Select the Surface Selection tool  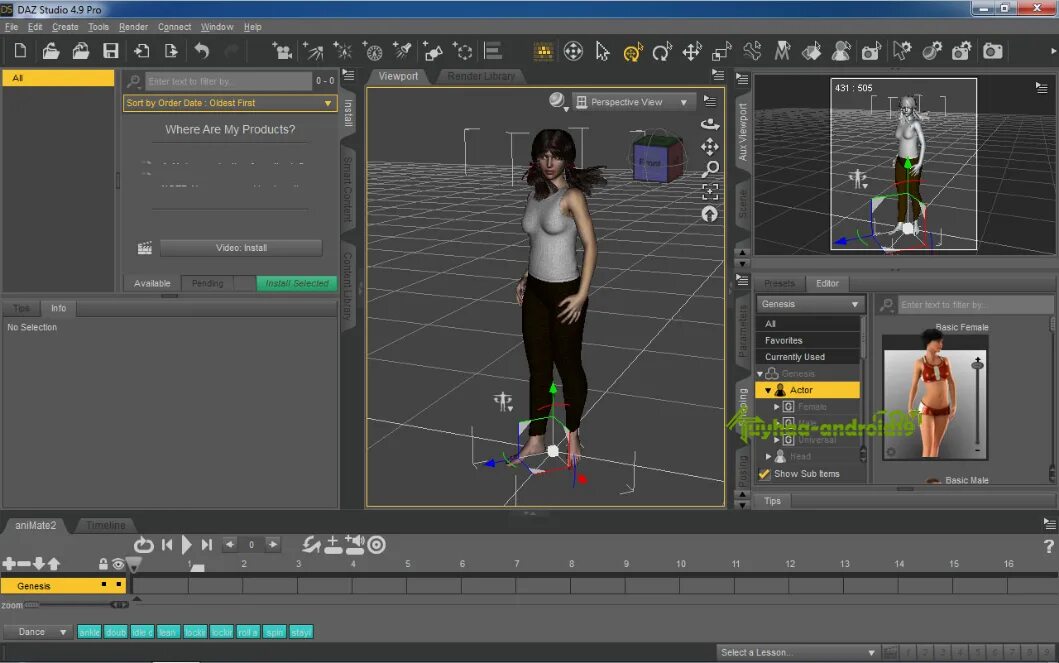tap(812, 51)
